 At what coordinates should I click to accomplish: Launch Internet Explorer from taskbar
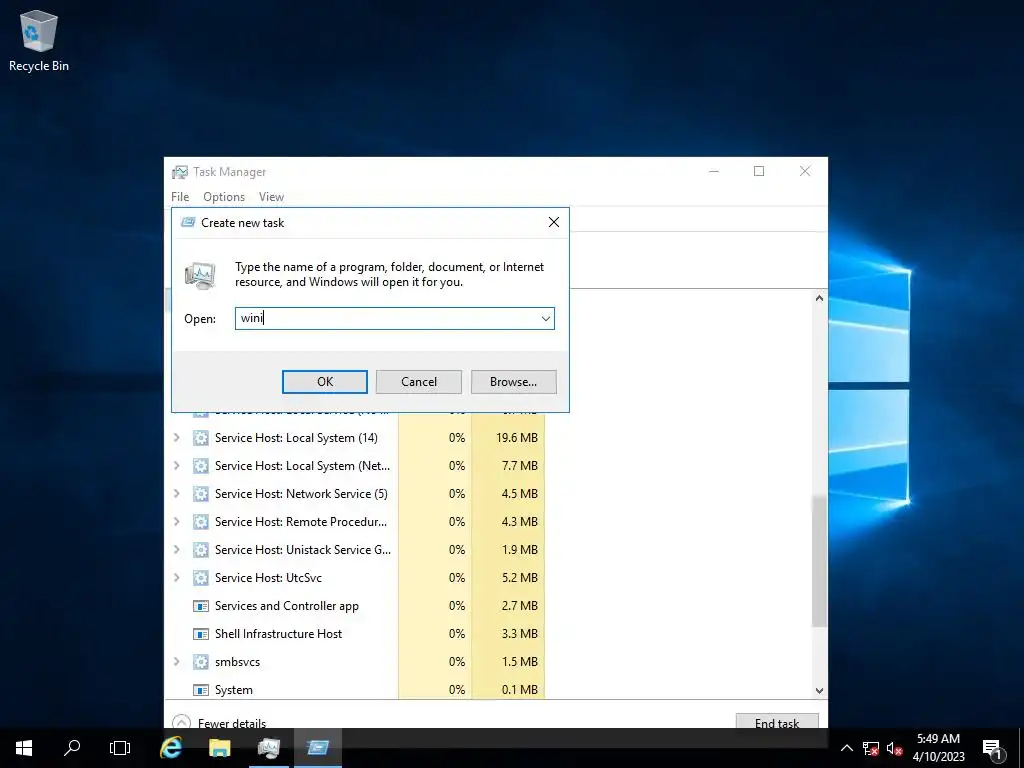point(171,748)
